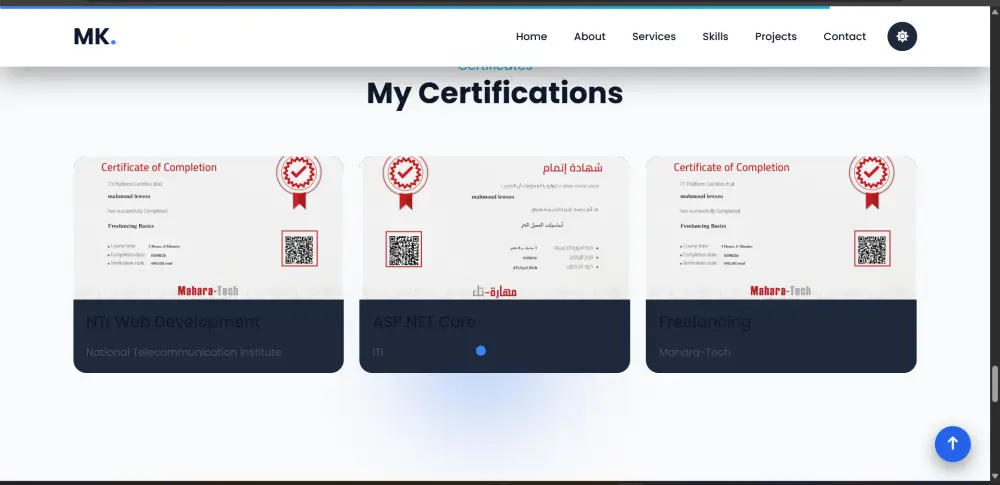
Task: Select the Services nav item
Action: 654,36
